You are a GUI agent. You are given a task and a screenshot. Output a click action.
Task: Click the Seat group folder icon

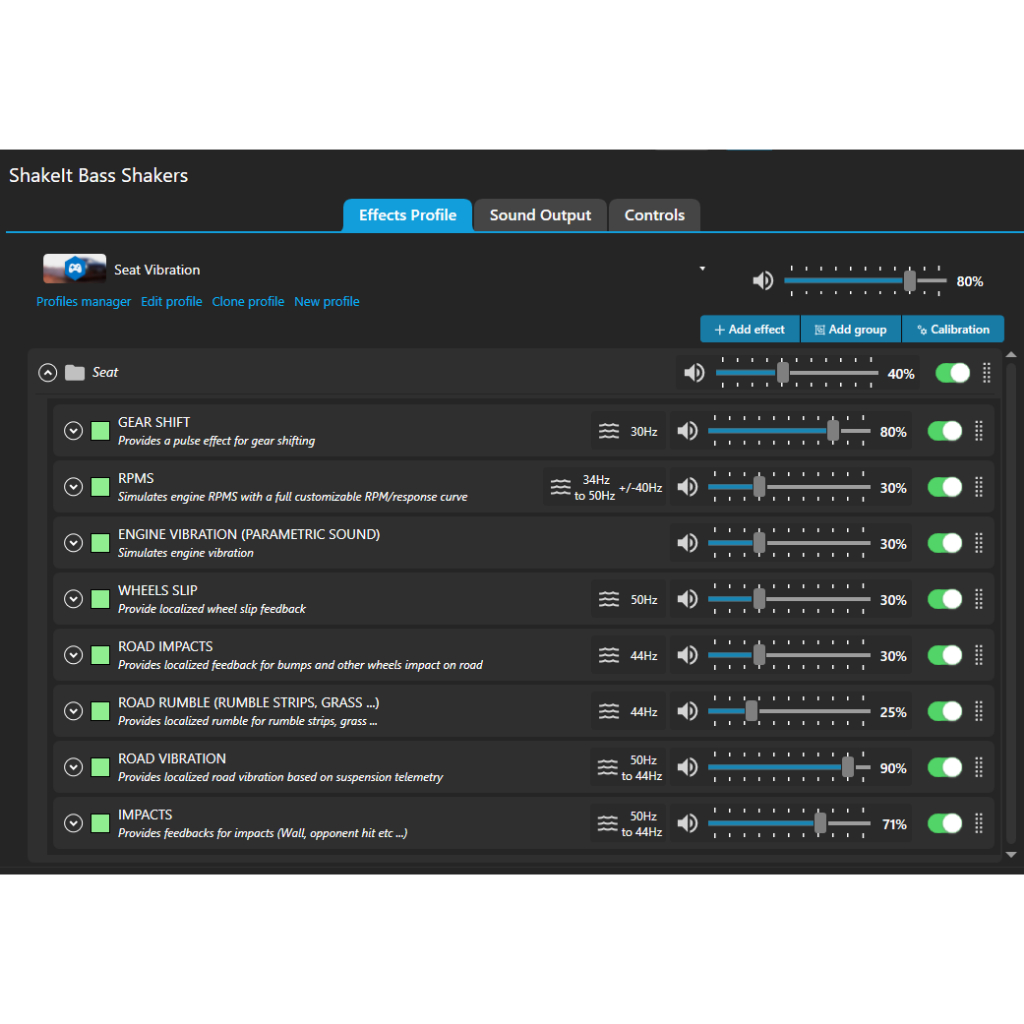click(74, 373)
